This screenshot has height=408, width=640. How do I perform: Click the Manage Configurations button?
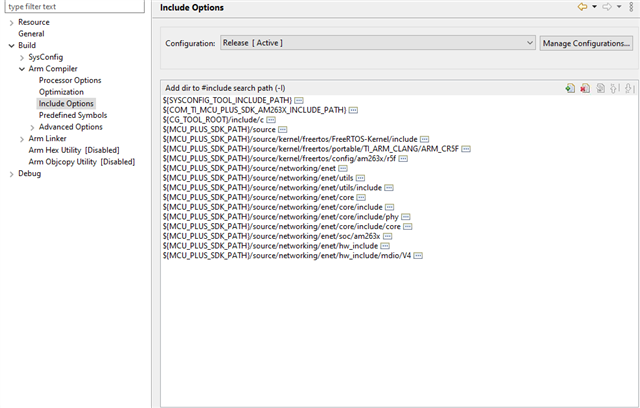(586, 43)
